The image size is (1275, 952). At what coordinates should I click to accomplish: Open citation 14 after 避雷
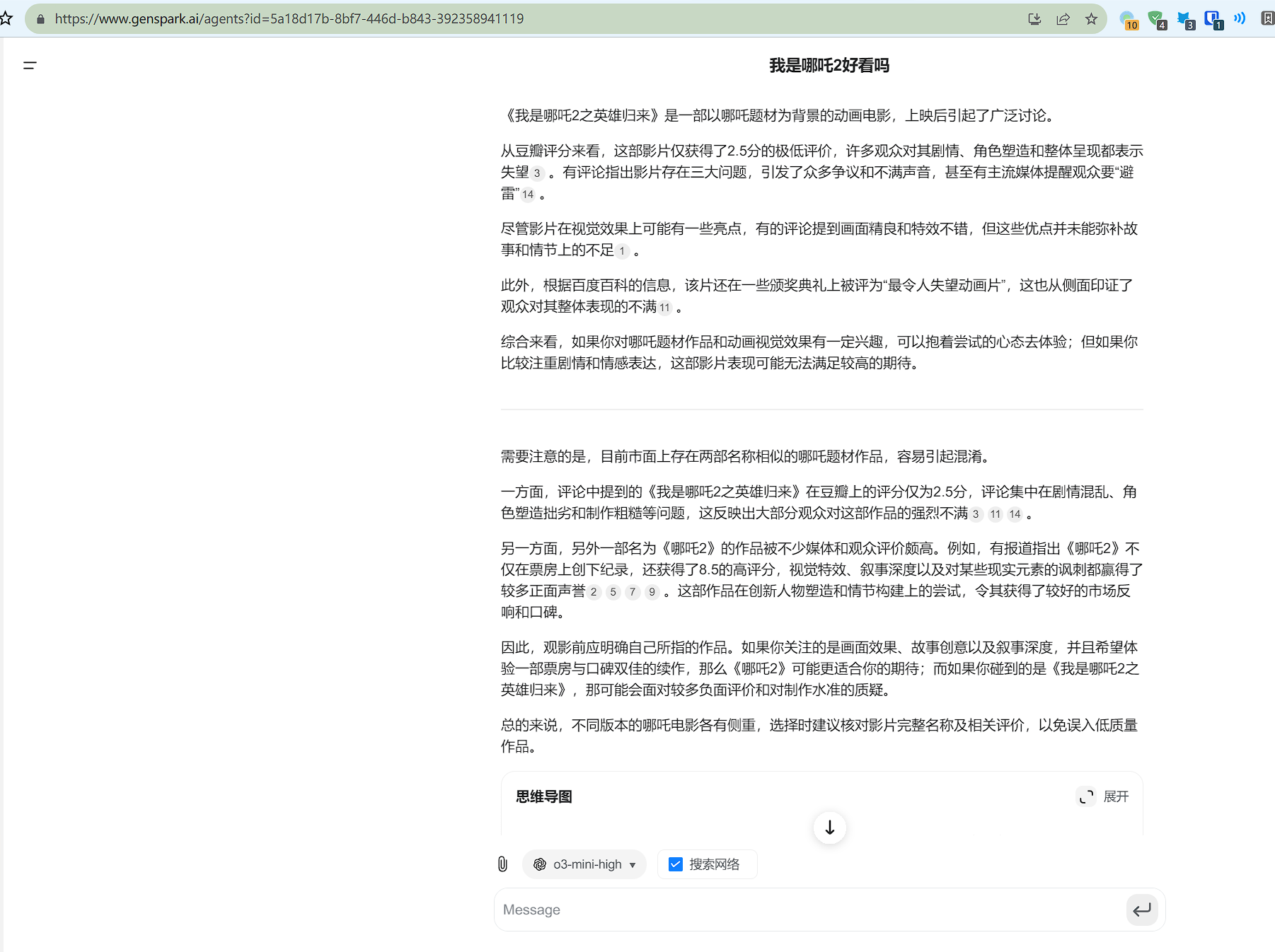coord(528,195)
